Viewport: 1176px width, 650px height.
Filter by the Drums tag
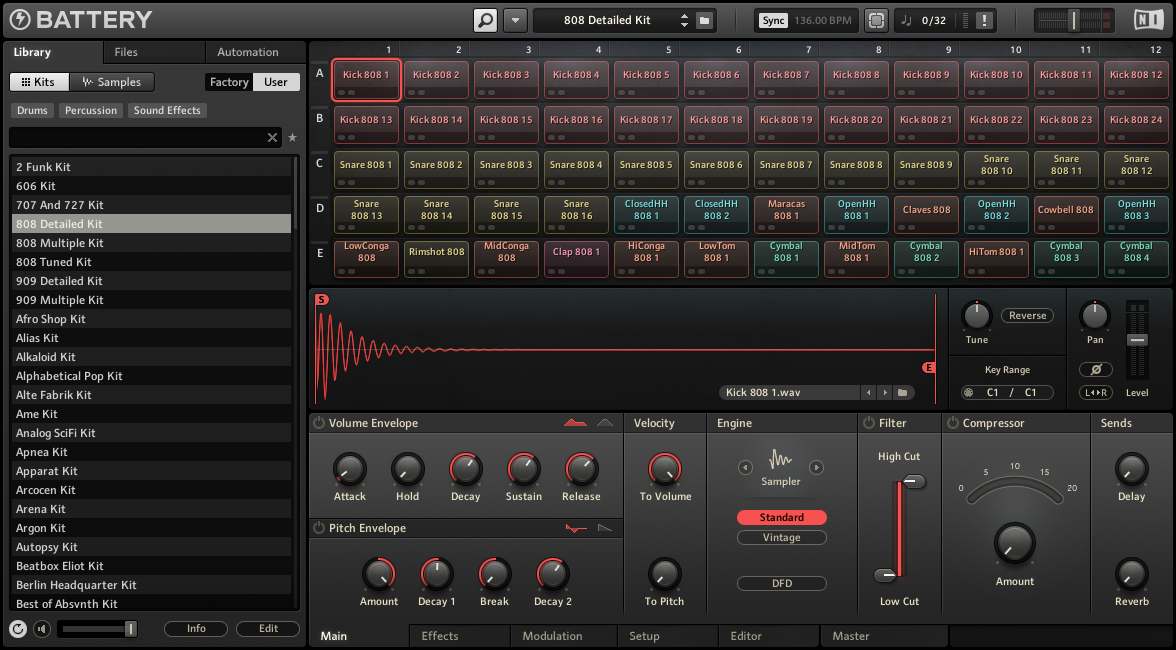tap(32, 110)
